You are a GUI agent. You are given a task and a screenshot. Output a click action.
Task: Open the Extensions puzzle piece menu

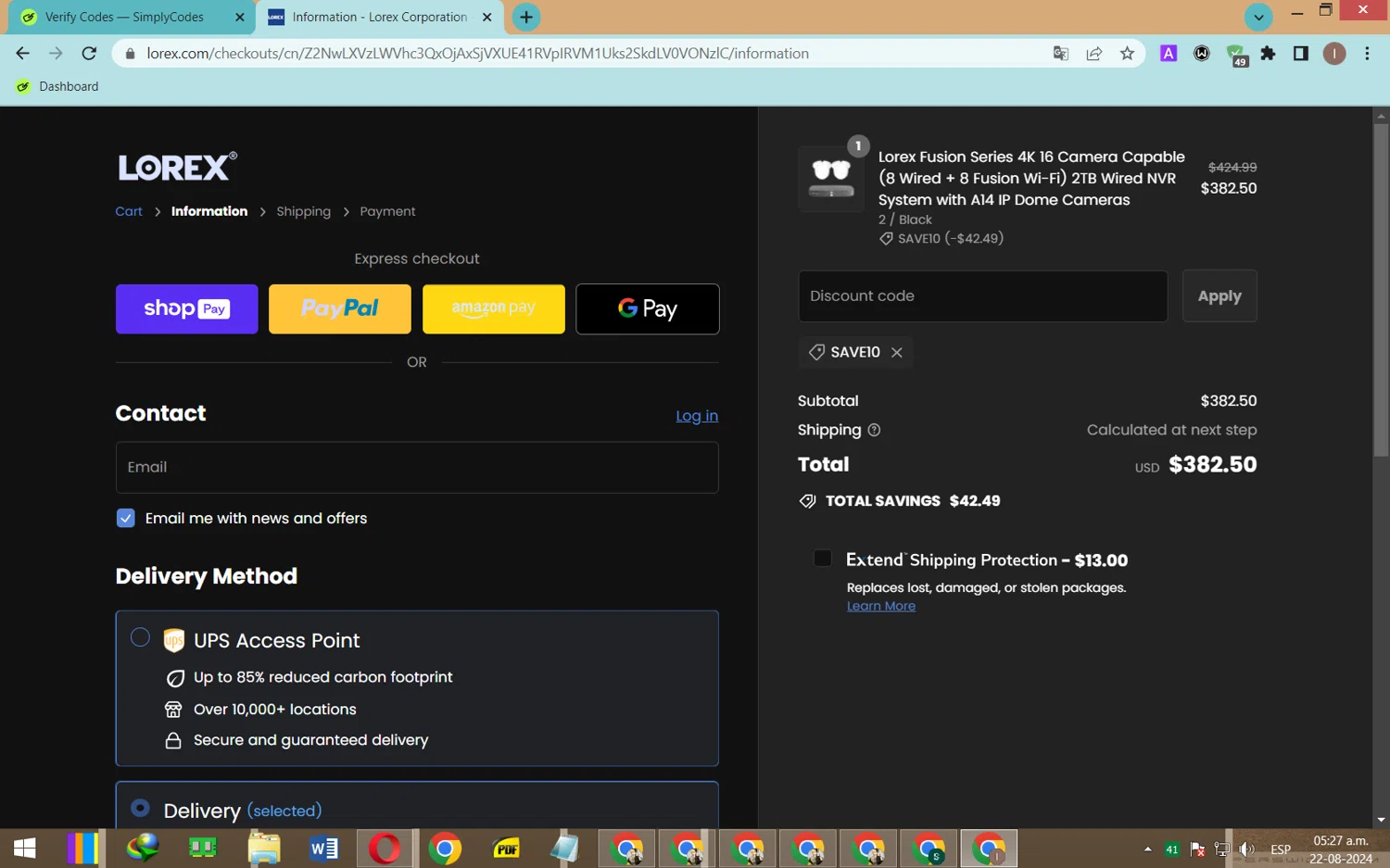[x=1268, y=54]
